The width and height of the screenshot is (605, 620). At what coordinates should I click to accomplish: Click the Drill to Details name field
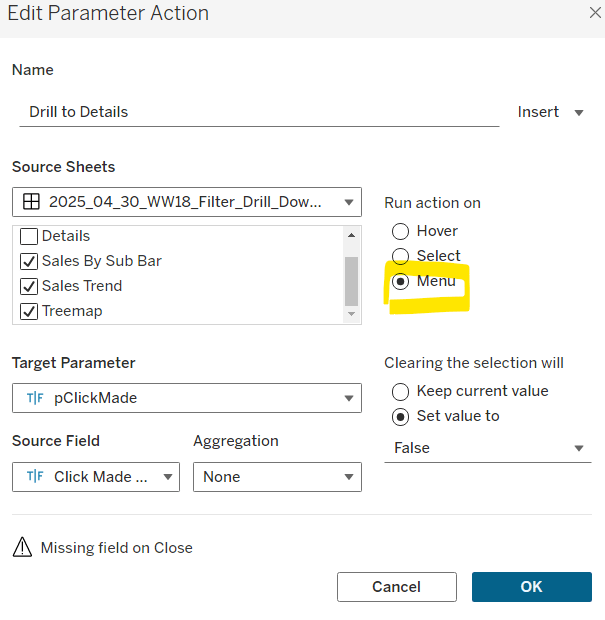tap(258, 112)
